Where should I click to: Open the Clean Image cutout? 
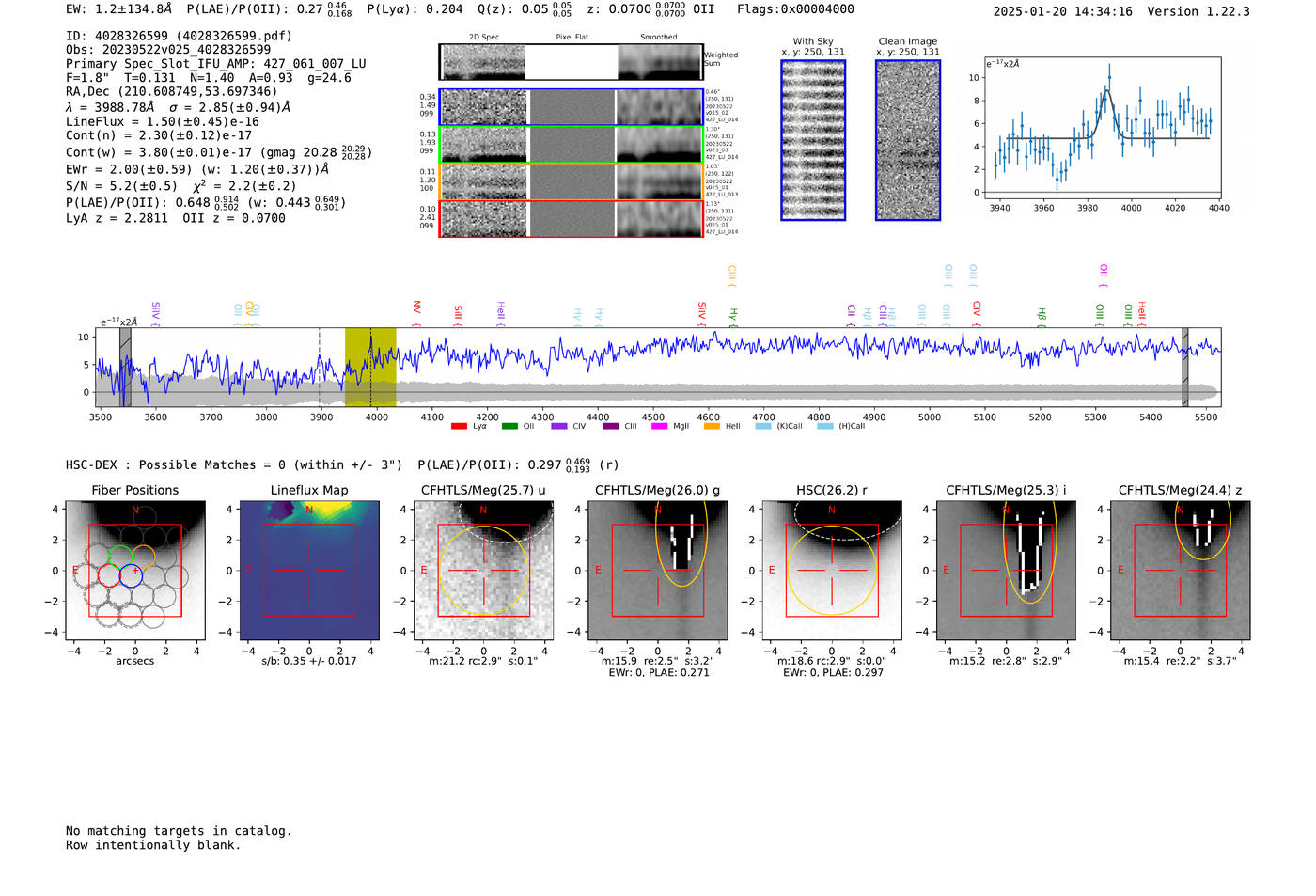pyautogui.click(x=908, y=140)
